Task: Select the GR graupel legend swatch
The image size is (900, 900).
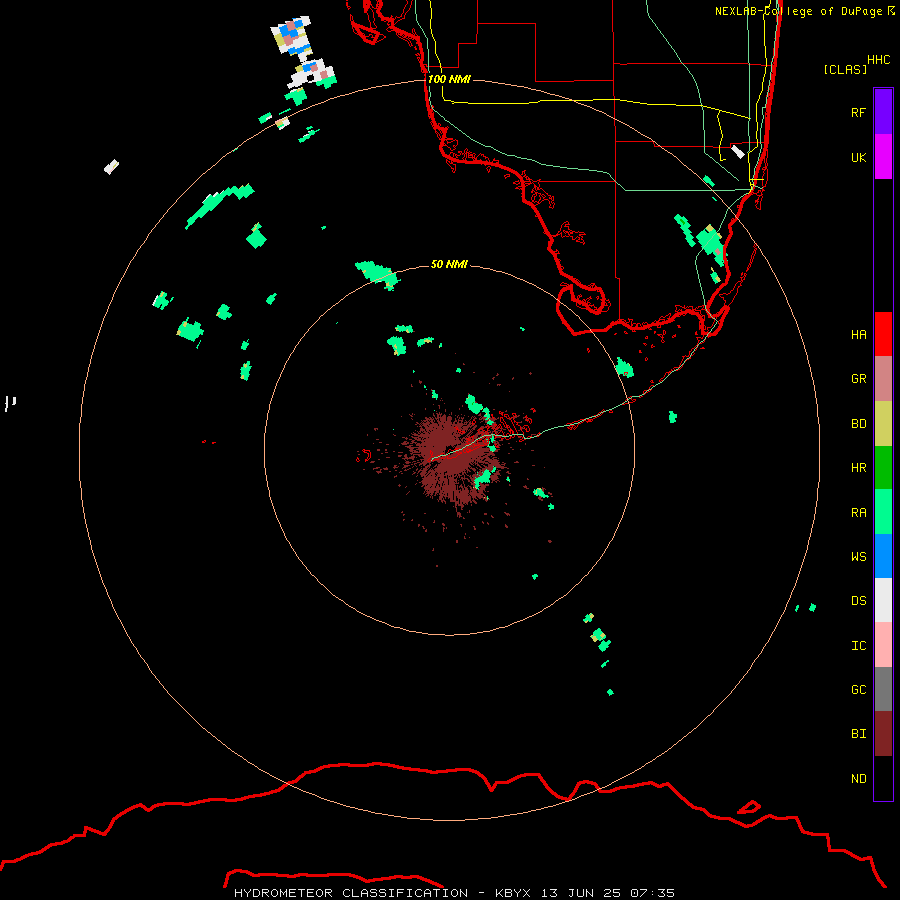Action: tap(883, 379)
